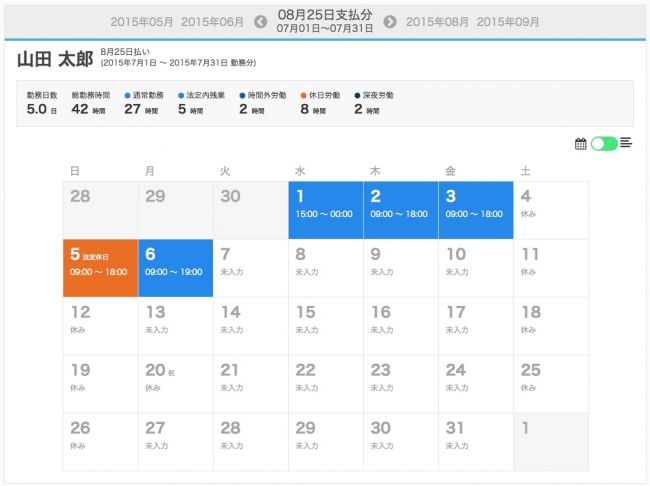Open July 6 shift 09:00～19:00

tap(175, 268)
